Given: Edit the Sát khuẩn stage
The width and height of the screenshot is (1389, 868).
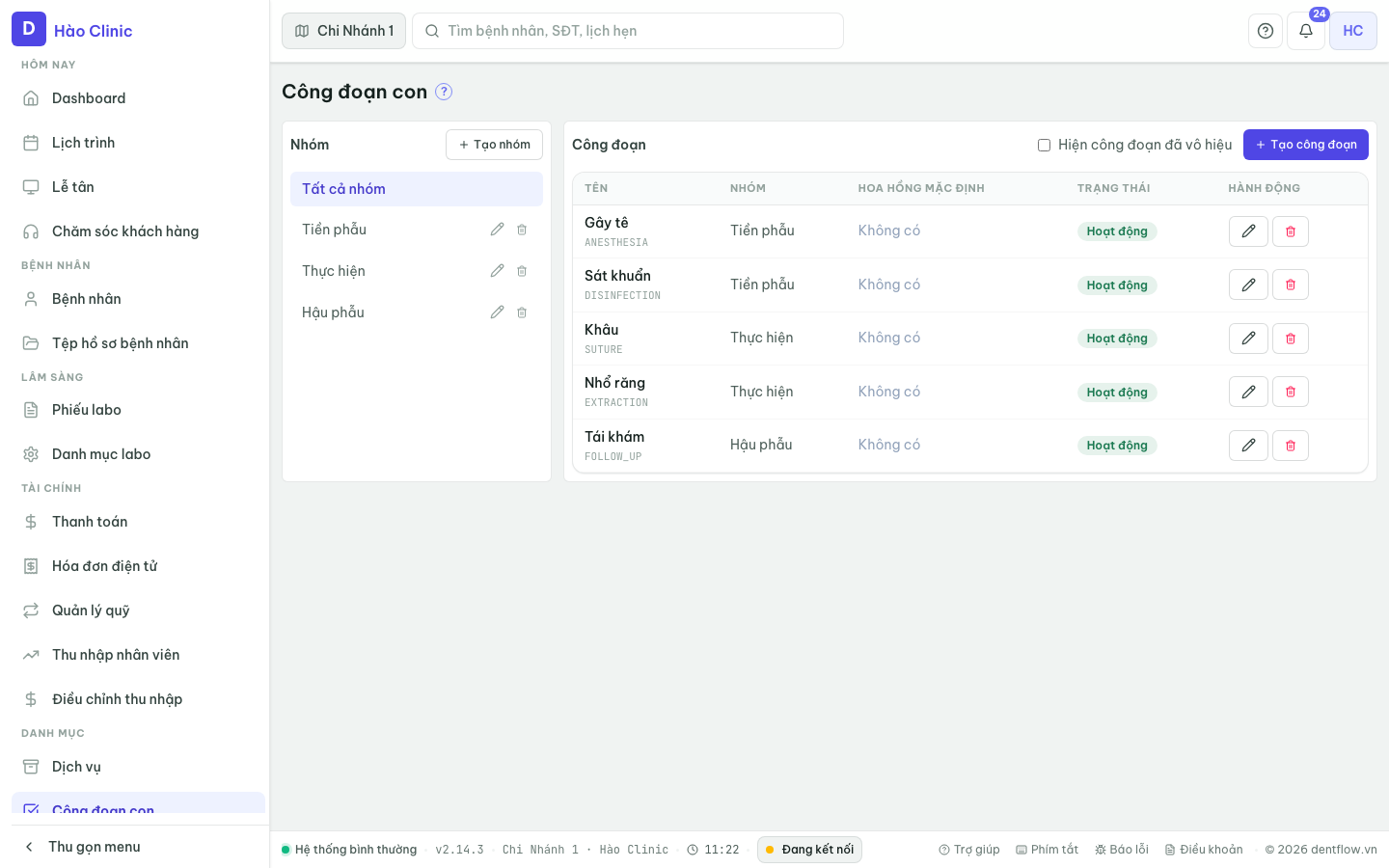Looking at the screenshot, I should pyautogui.click(x=1248, y=285).
